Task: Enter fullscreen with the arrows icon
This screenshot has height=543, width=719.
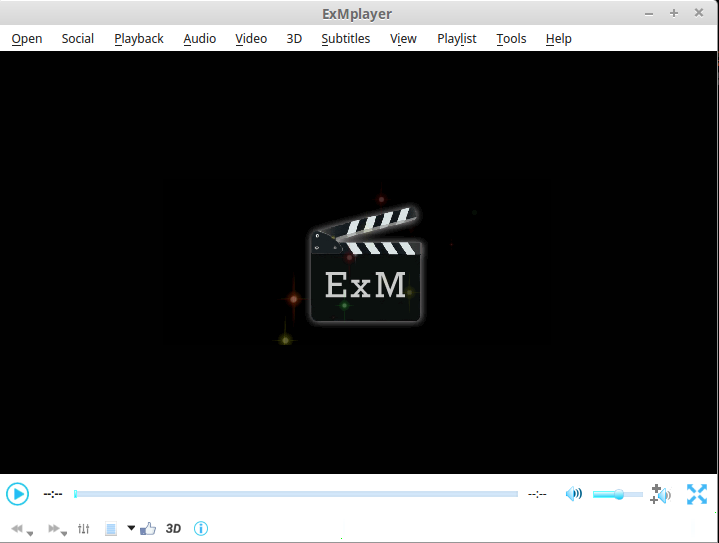Action: (x=697, y=494)
